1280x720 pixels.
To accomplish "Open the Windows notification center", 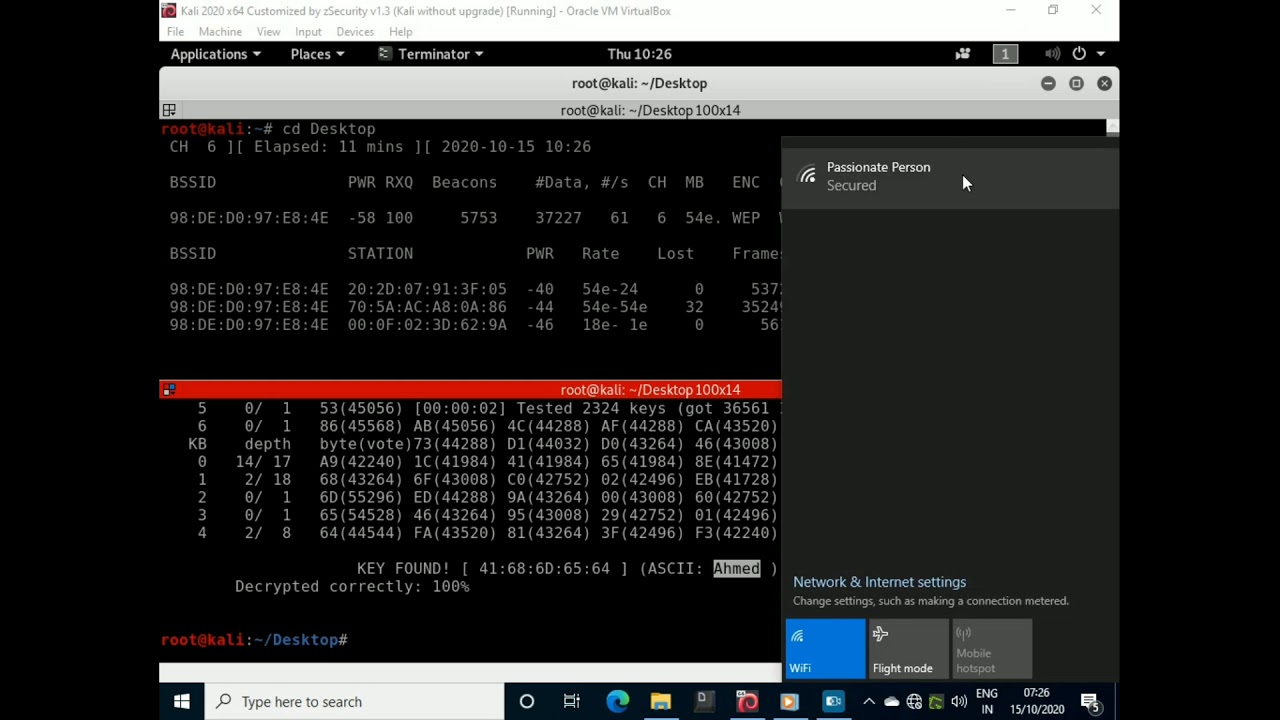I will 1091,702.
